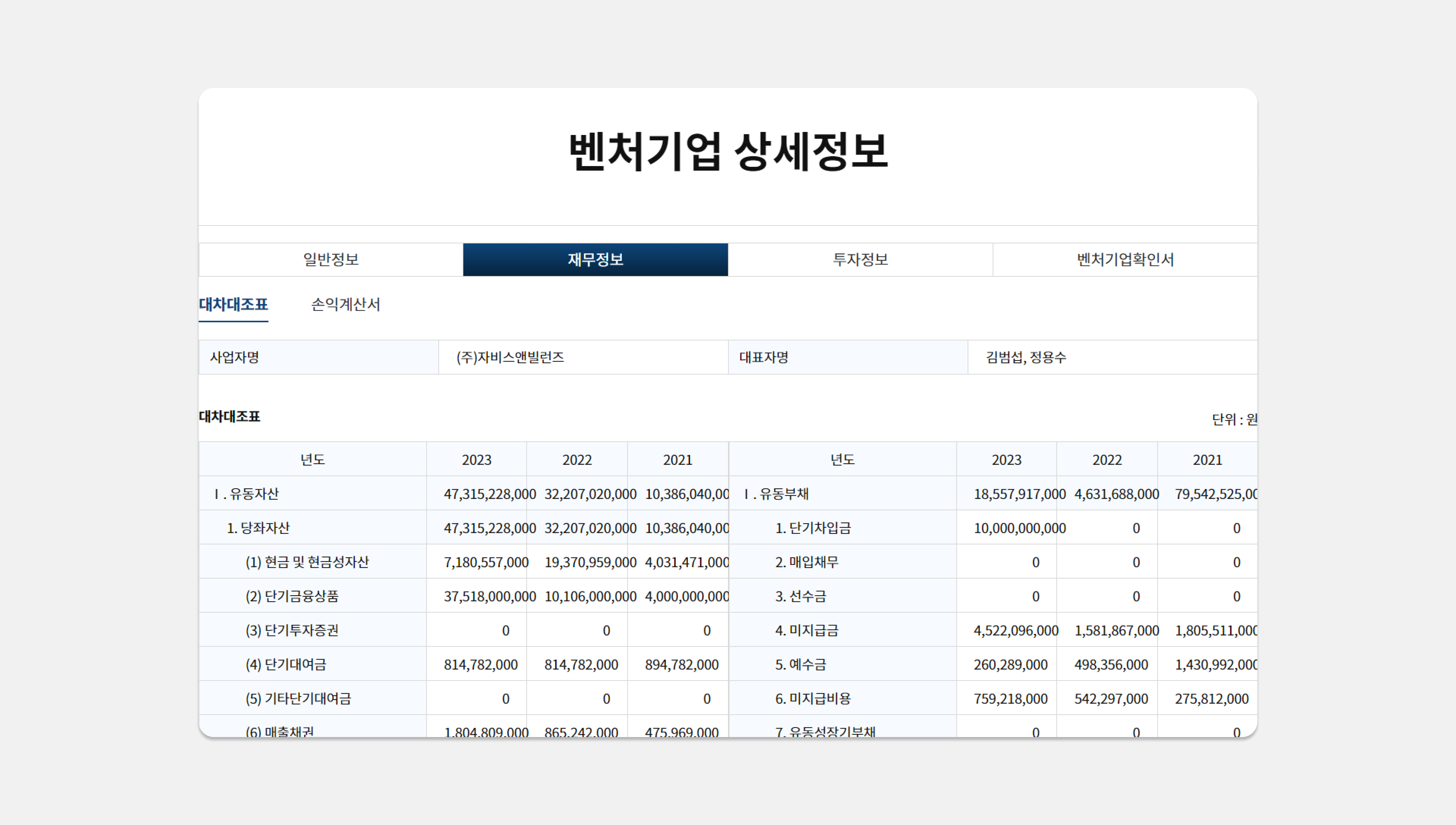
Task: Click the 1,581,867,000 미지급금 value
Action: point(1117,630)
